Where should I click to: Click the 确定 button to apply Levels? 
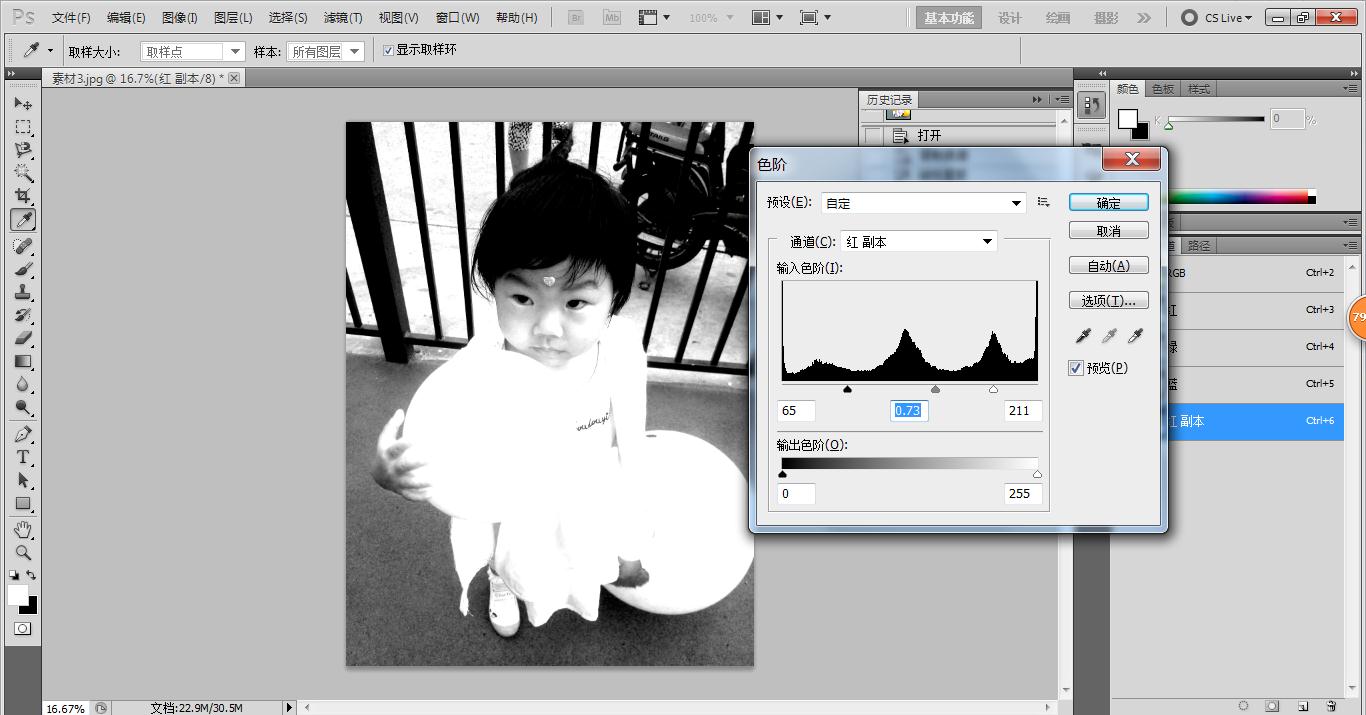click(x=1107, y=201)
